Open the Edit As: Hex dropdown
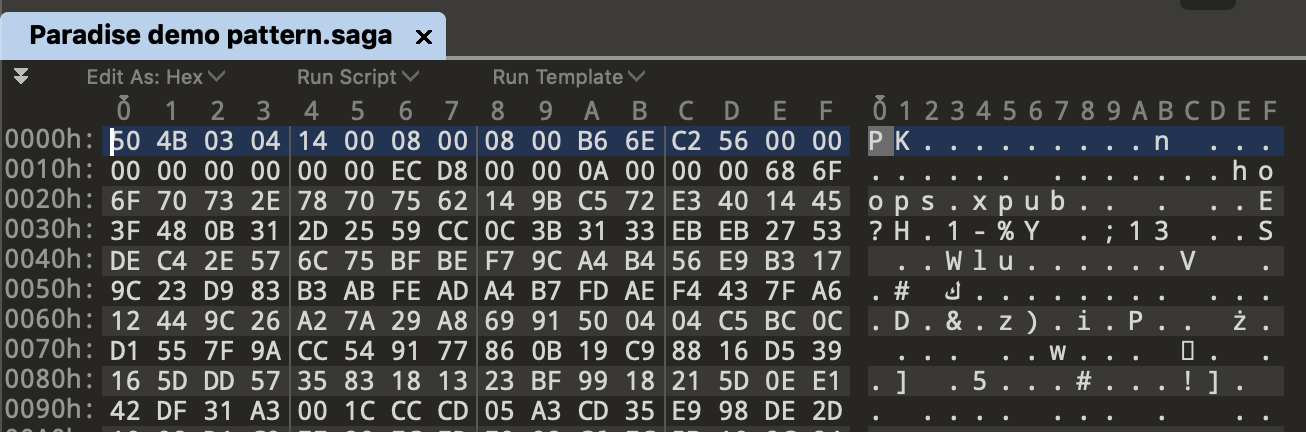The height and width of the screenshot is (432, 1306). tap(156, 77)
